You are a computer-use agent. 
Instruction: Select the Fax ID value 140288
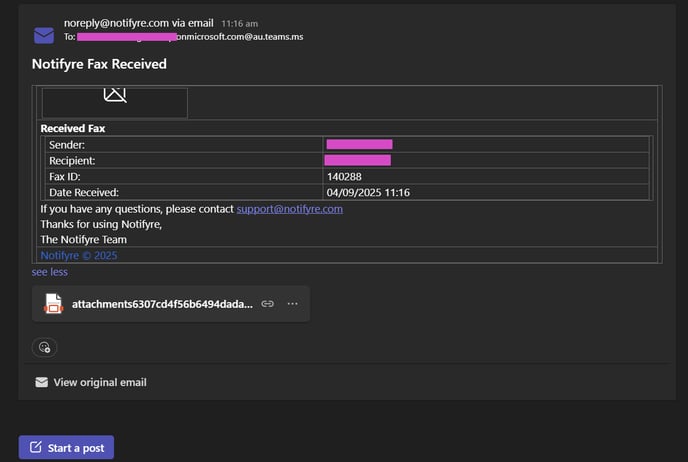[344, 177]
